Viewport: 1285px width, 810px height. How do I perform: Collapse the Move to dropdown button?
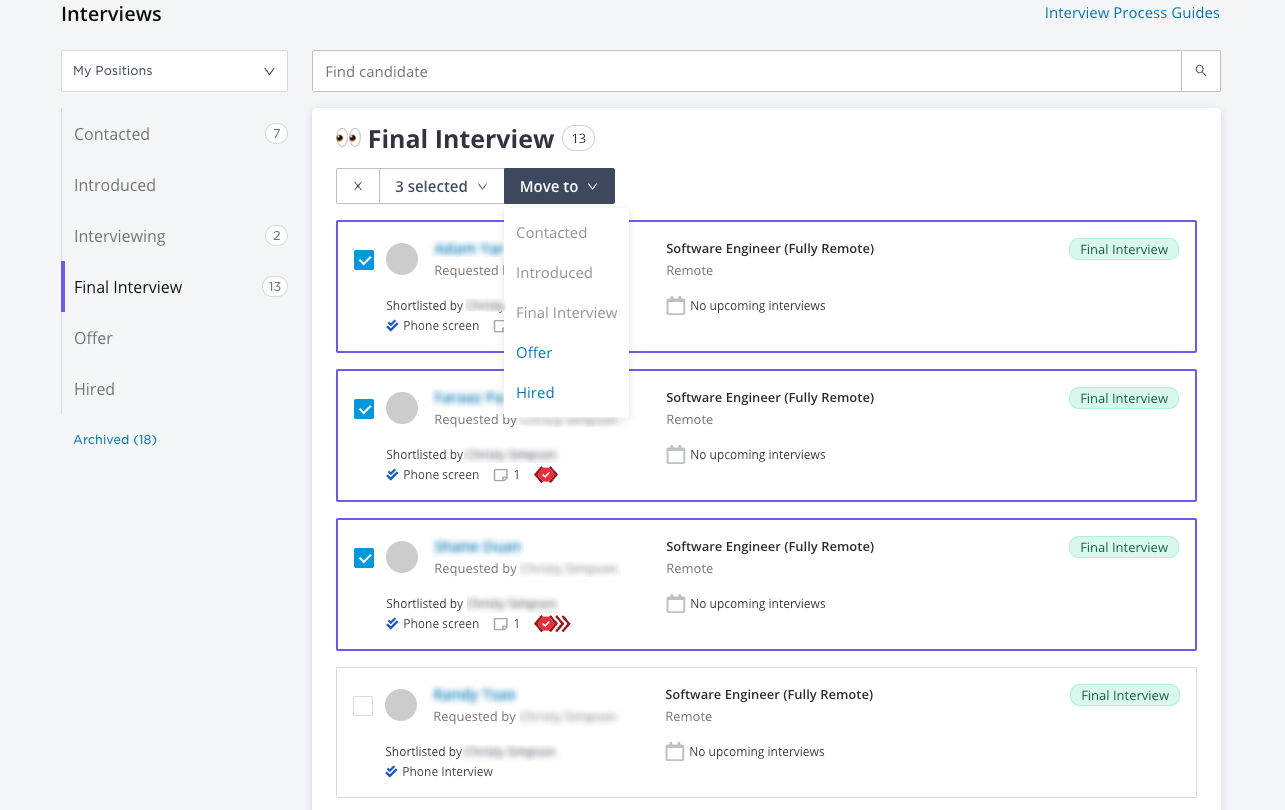[x=559, y=186]
